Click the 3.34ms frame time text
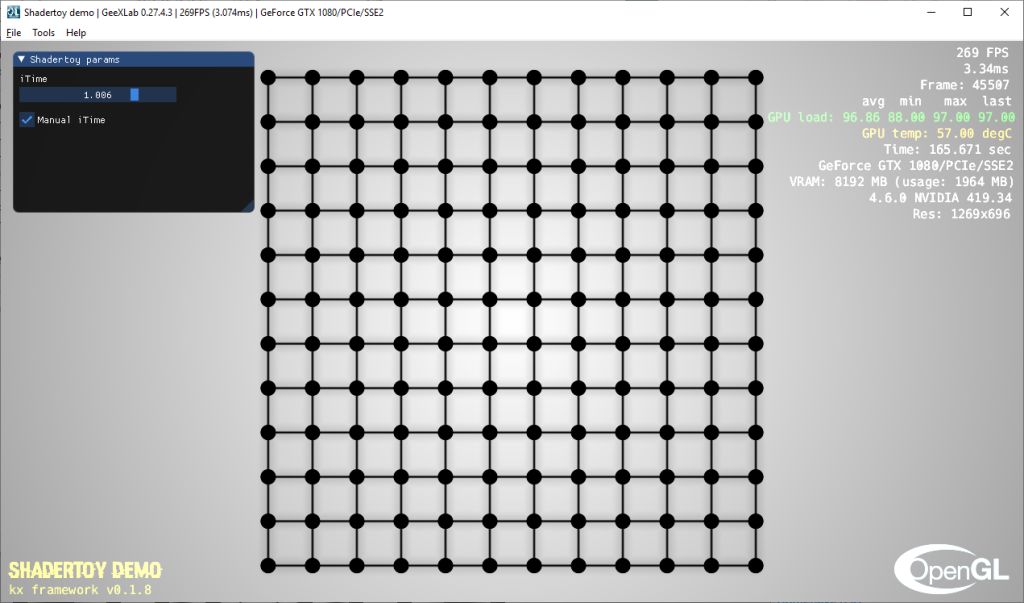The height and width of the screenshot is (603, 1024). click(x=986, y=69)
